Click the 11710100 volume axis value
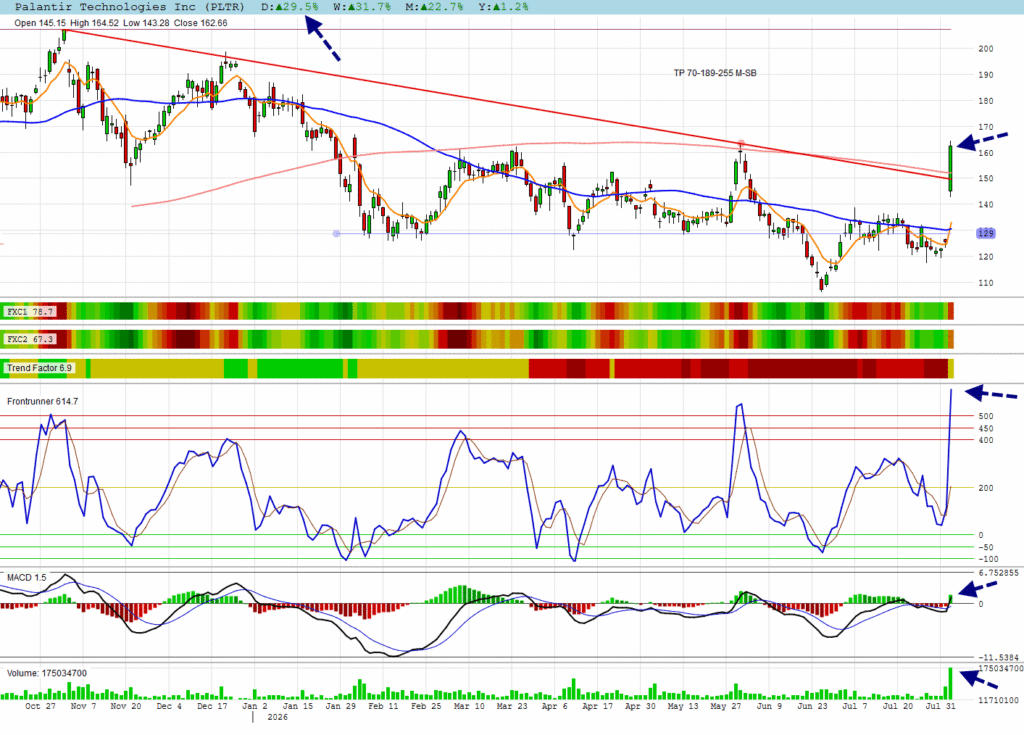The height and width of the screenshot is (735, 1024). pyautogui.click(x=998, y=700)
